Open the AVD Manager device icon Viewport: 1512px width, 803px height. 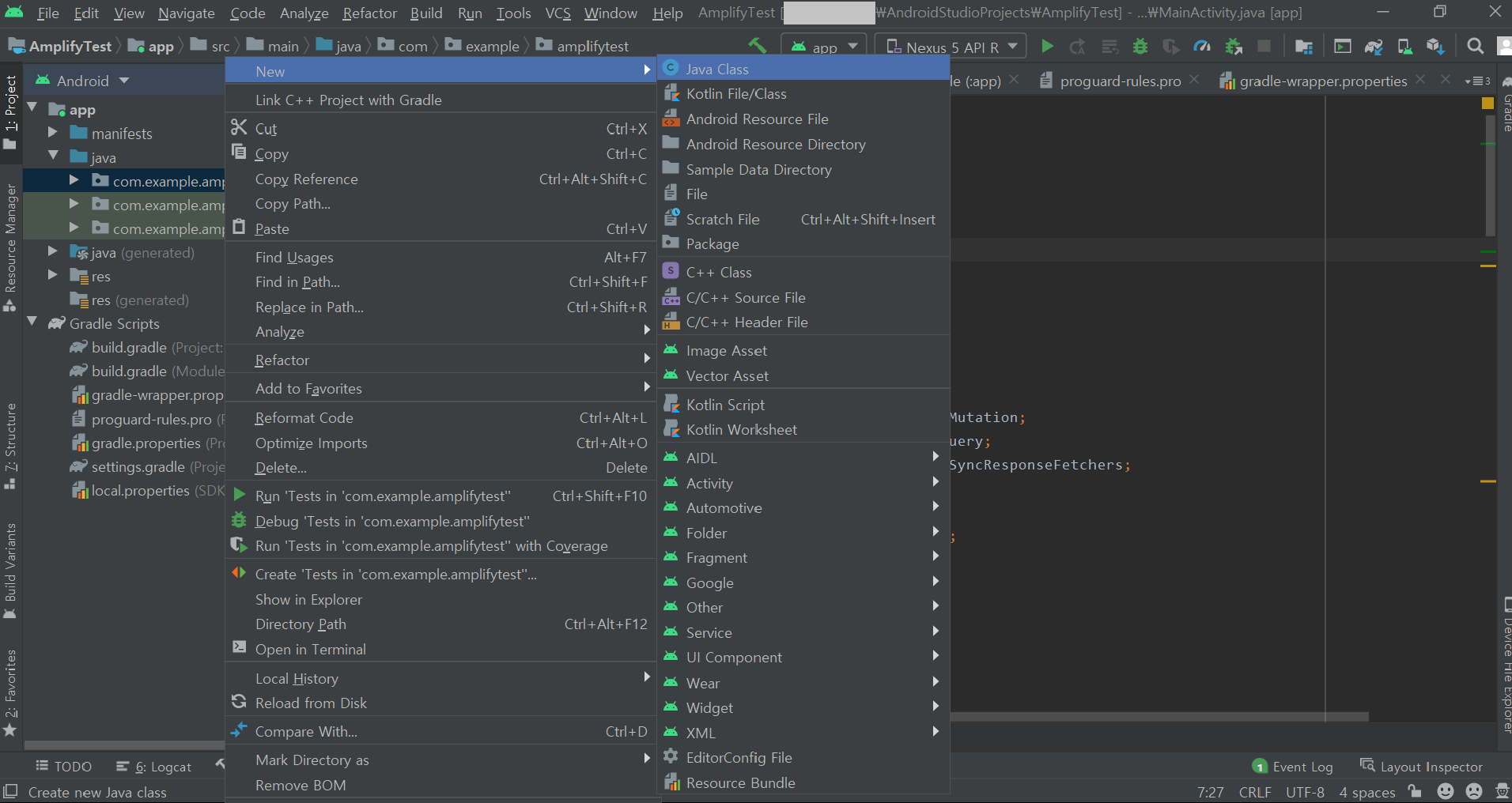pos(1405,46)
